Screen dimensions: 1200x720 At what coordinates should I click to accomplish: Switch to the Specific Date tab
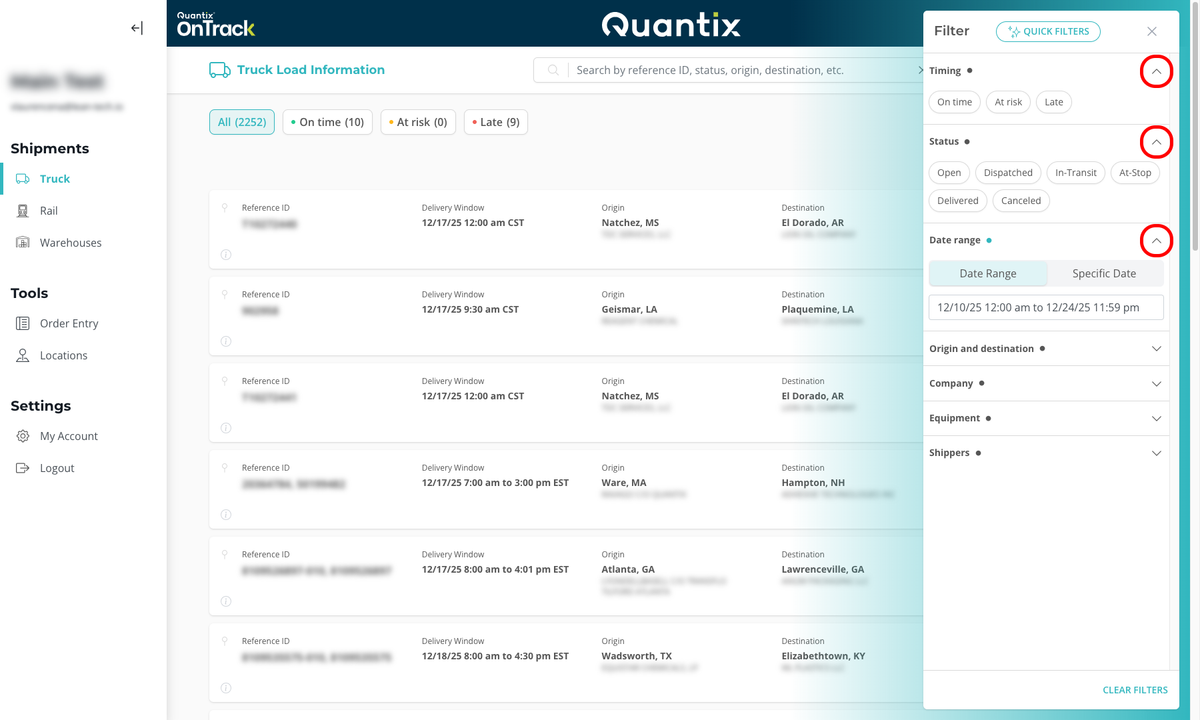1104,274
